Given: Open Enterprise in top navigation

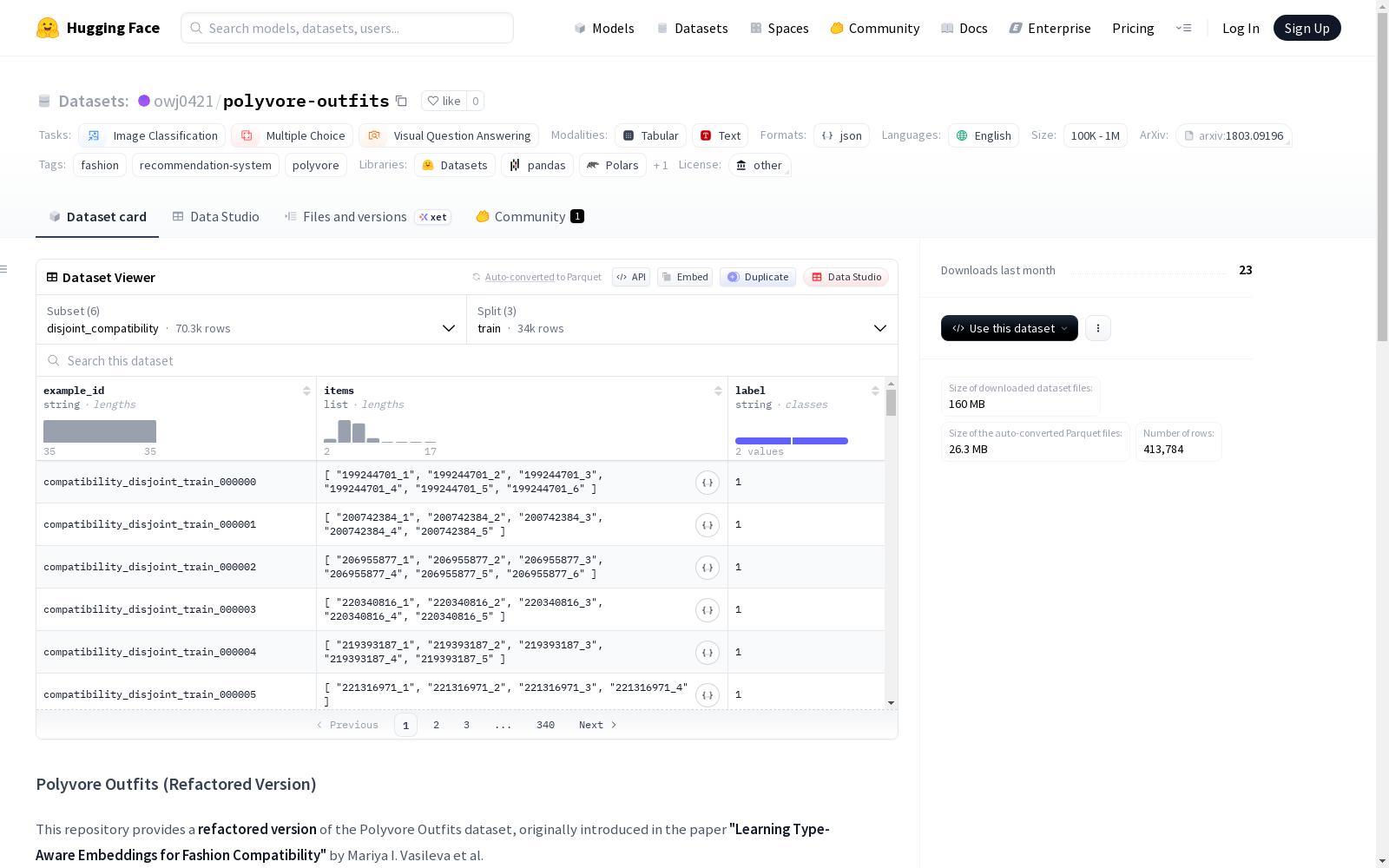Looking at the screenshot, I should click(x=1050, y=28).
